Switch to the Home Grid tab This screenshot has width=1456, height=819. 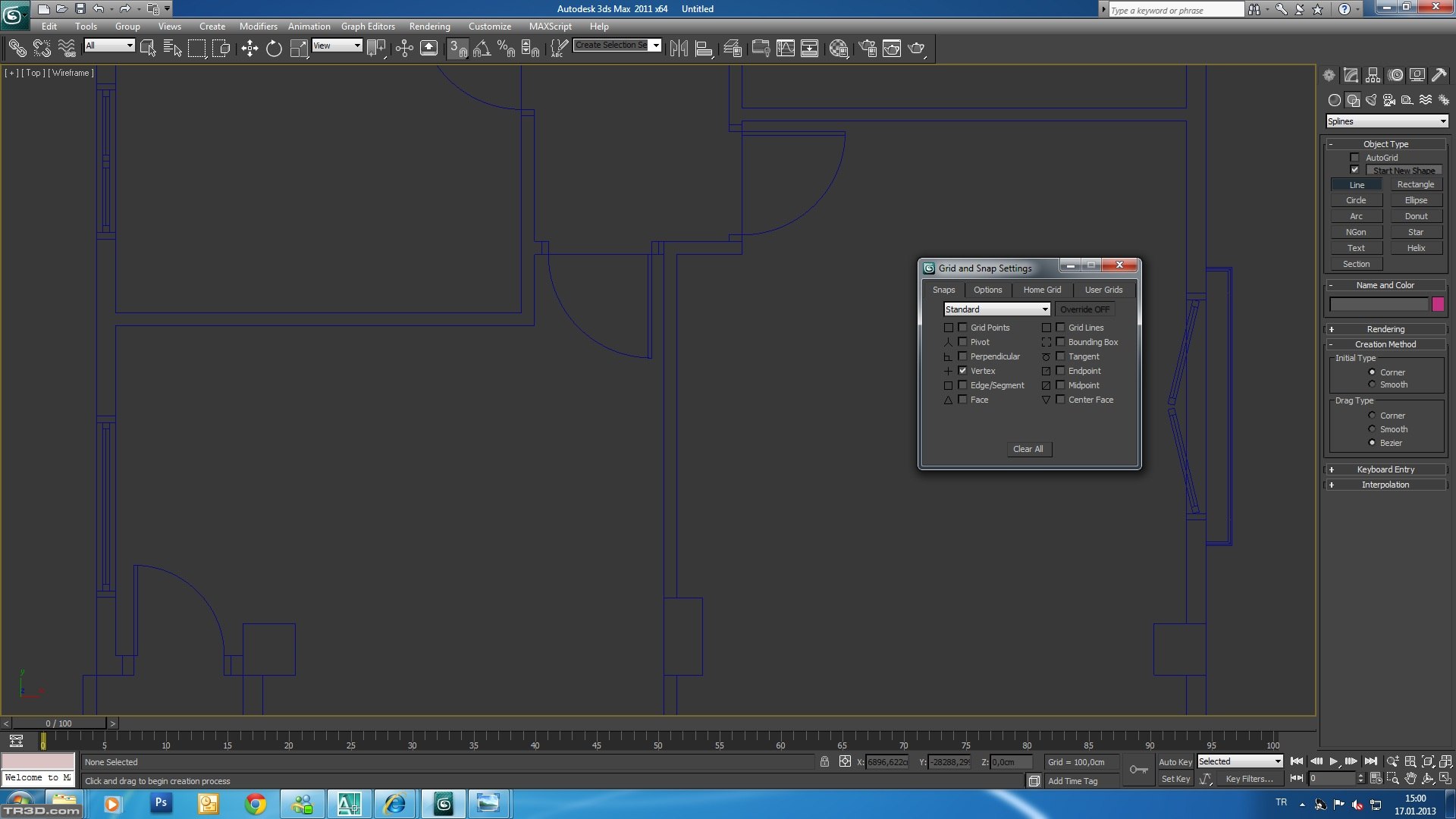click(x=1042, y=290)
